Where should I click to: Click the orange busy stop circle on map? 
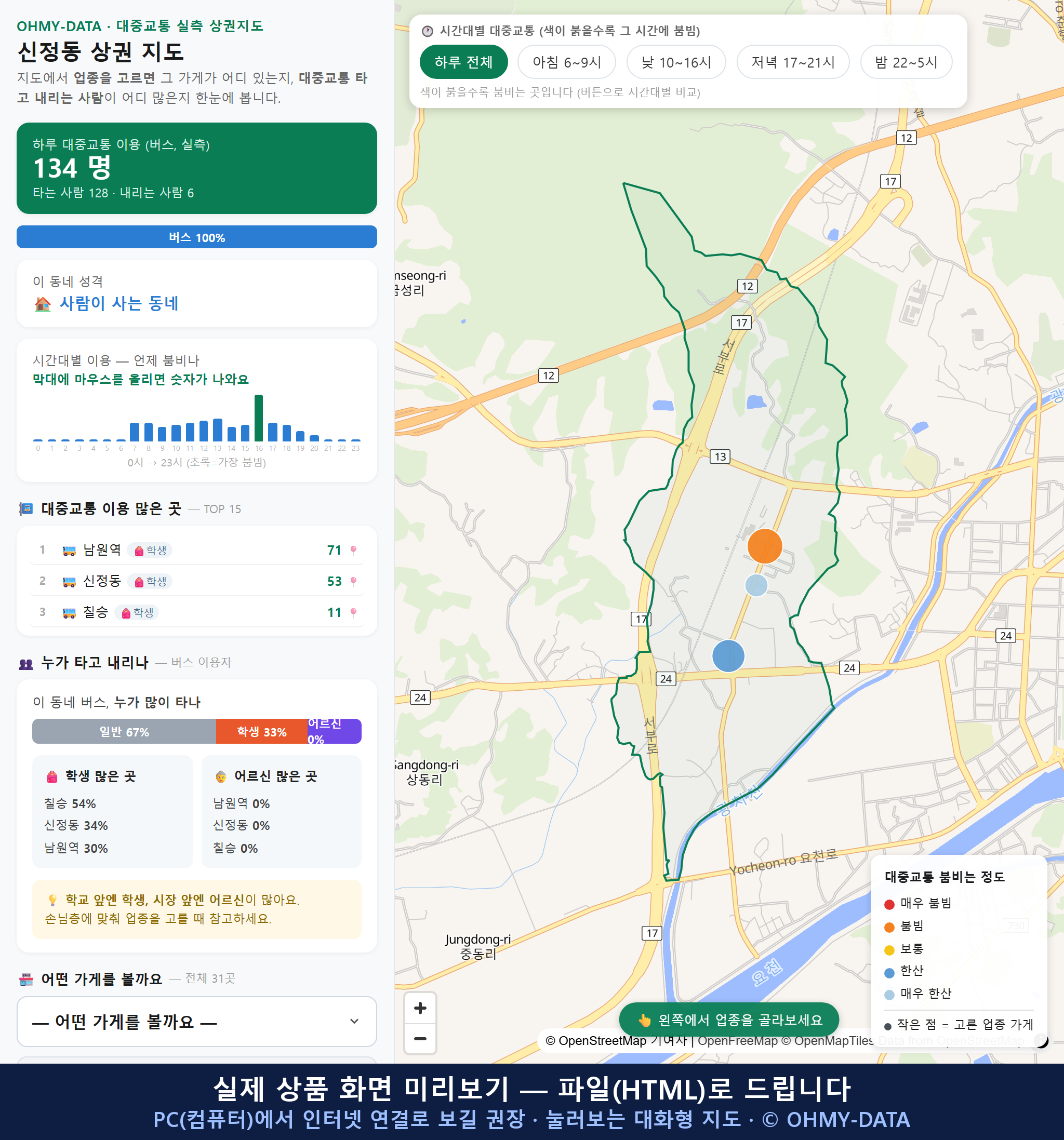tap(765, 546)
